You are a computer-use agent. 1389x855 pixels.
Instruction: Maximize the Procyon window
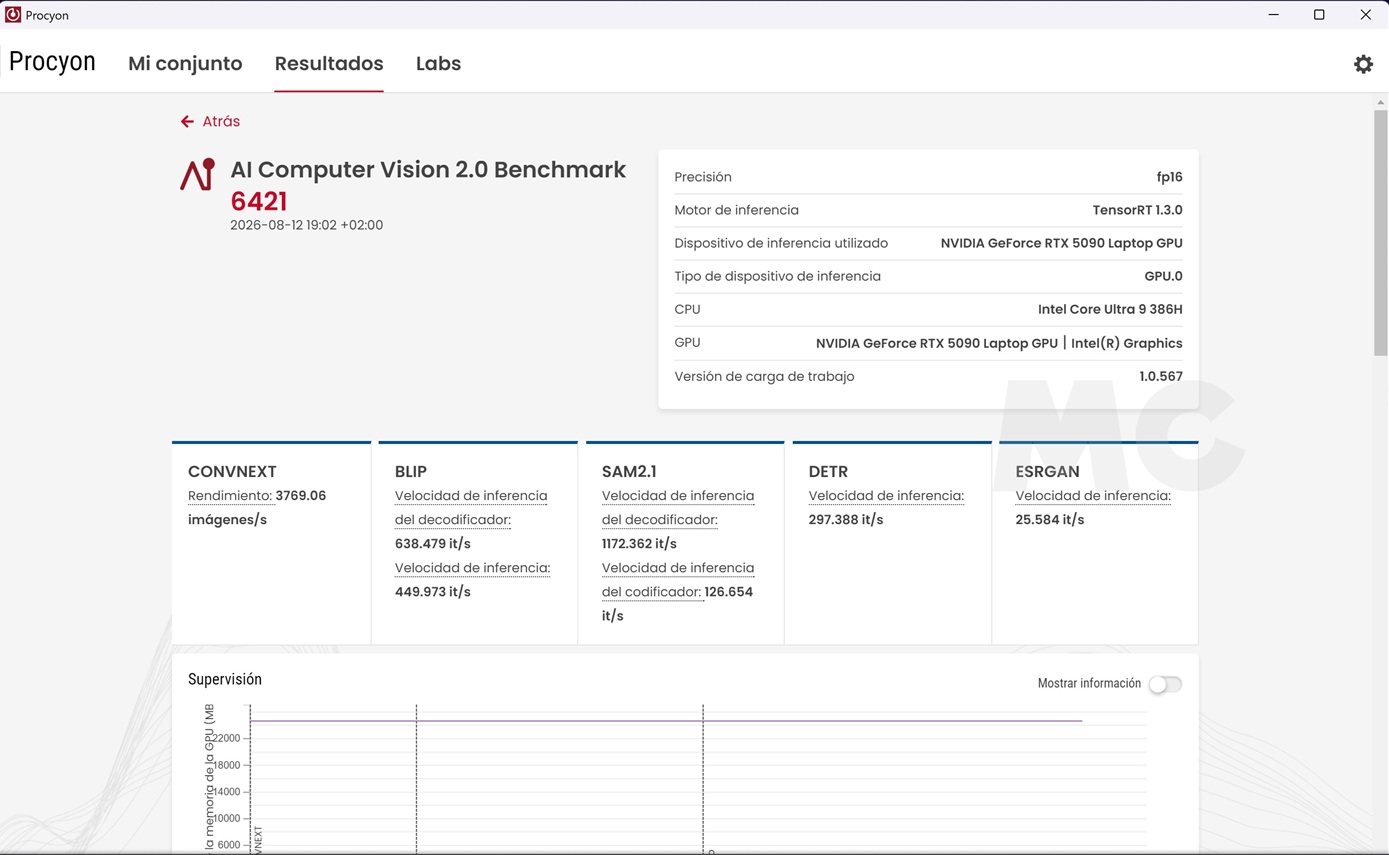(x=1319, y=15)
